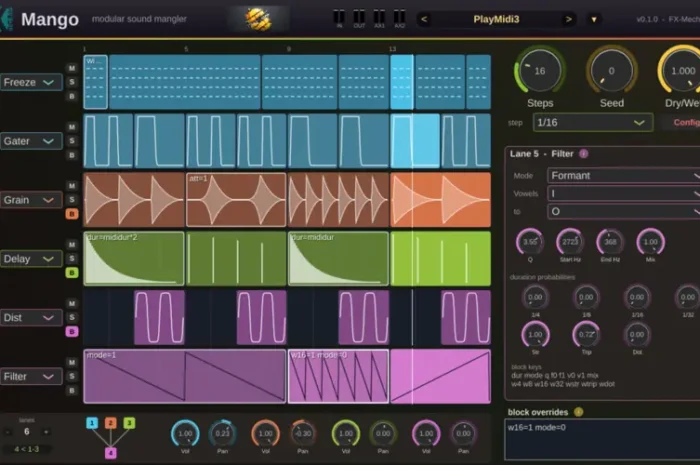The width and height of the screenshot is (700, 465).
Task: Disable the orange B button on Grain lane
Action: pos(72,214)
